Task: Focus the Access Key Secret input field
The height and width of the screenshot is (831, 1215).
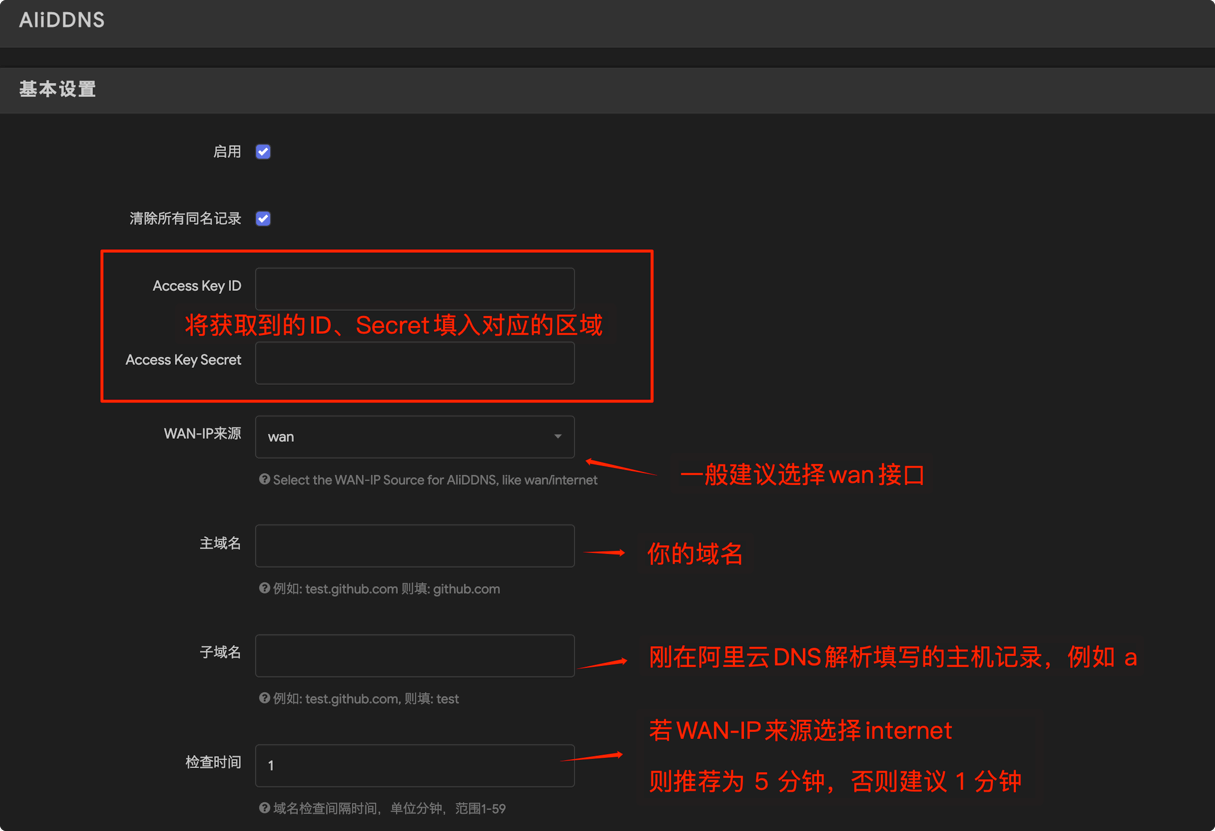Action: point(415,363)
